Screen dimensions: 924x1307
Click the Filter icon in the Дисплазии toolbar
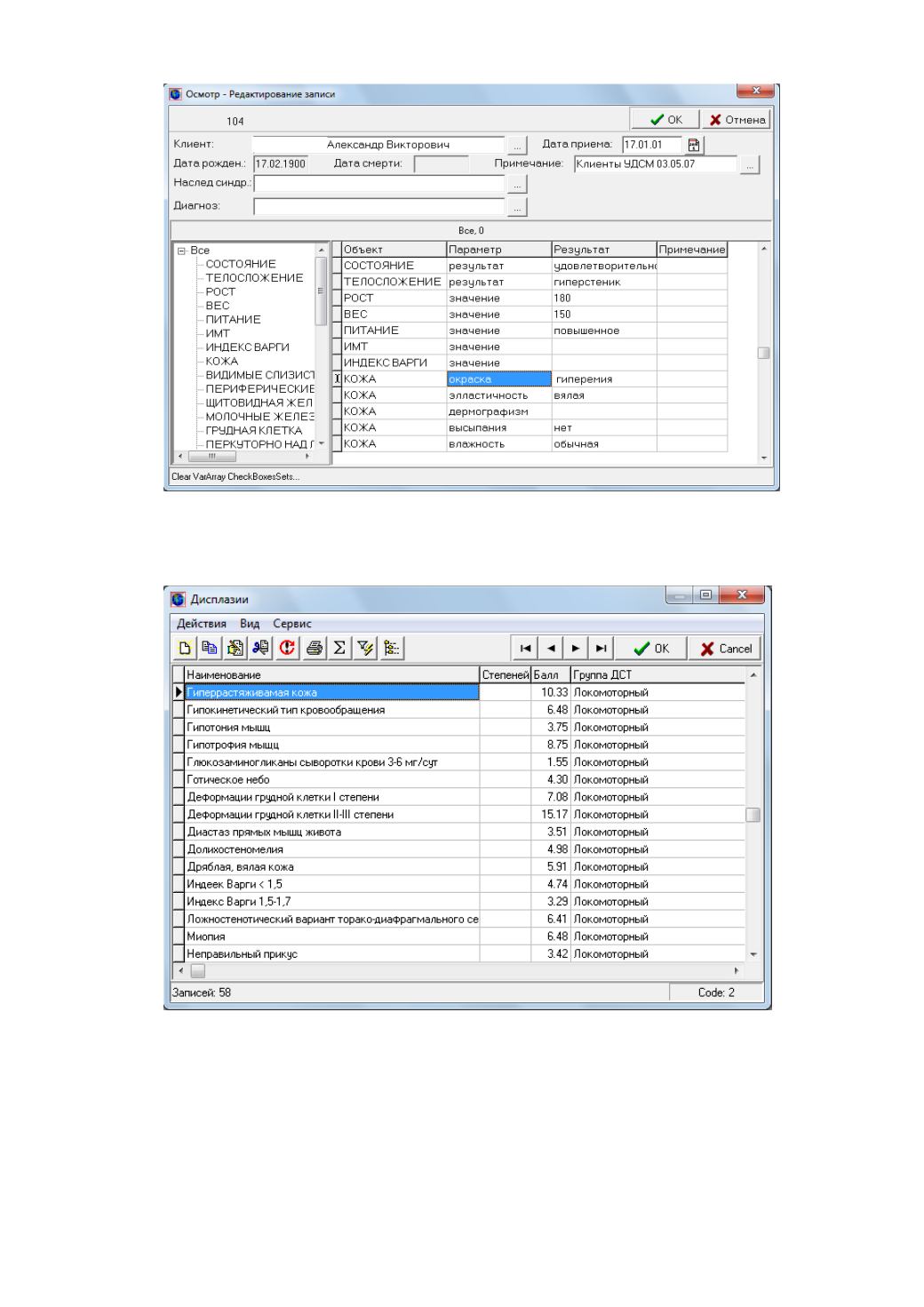pos(365,649)
